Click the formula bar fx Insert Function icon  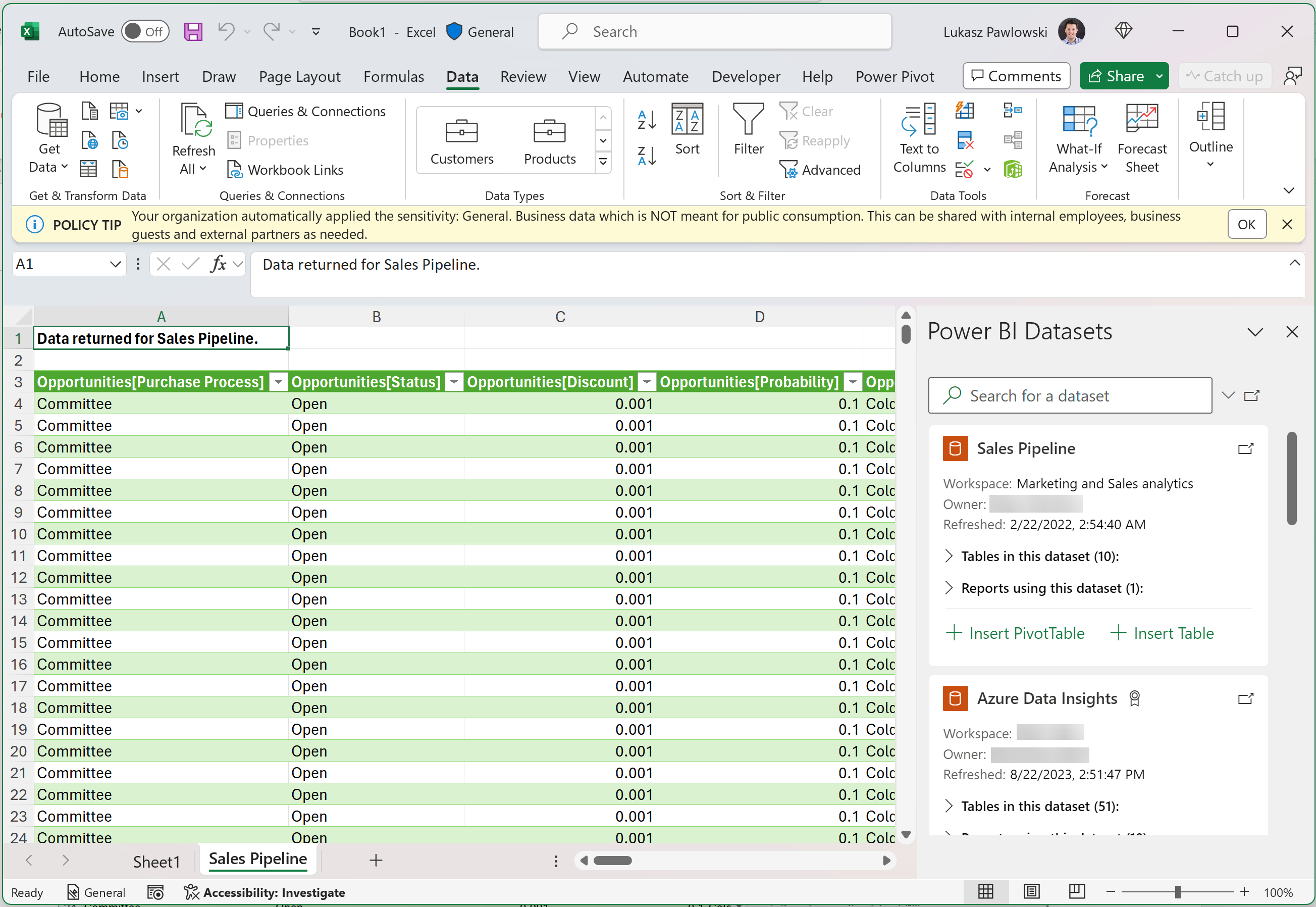click(x=219, y=264)
